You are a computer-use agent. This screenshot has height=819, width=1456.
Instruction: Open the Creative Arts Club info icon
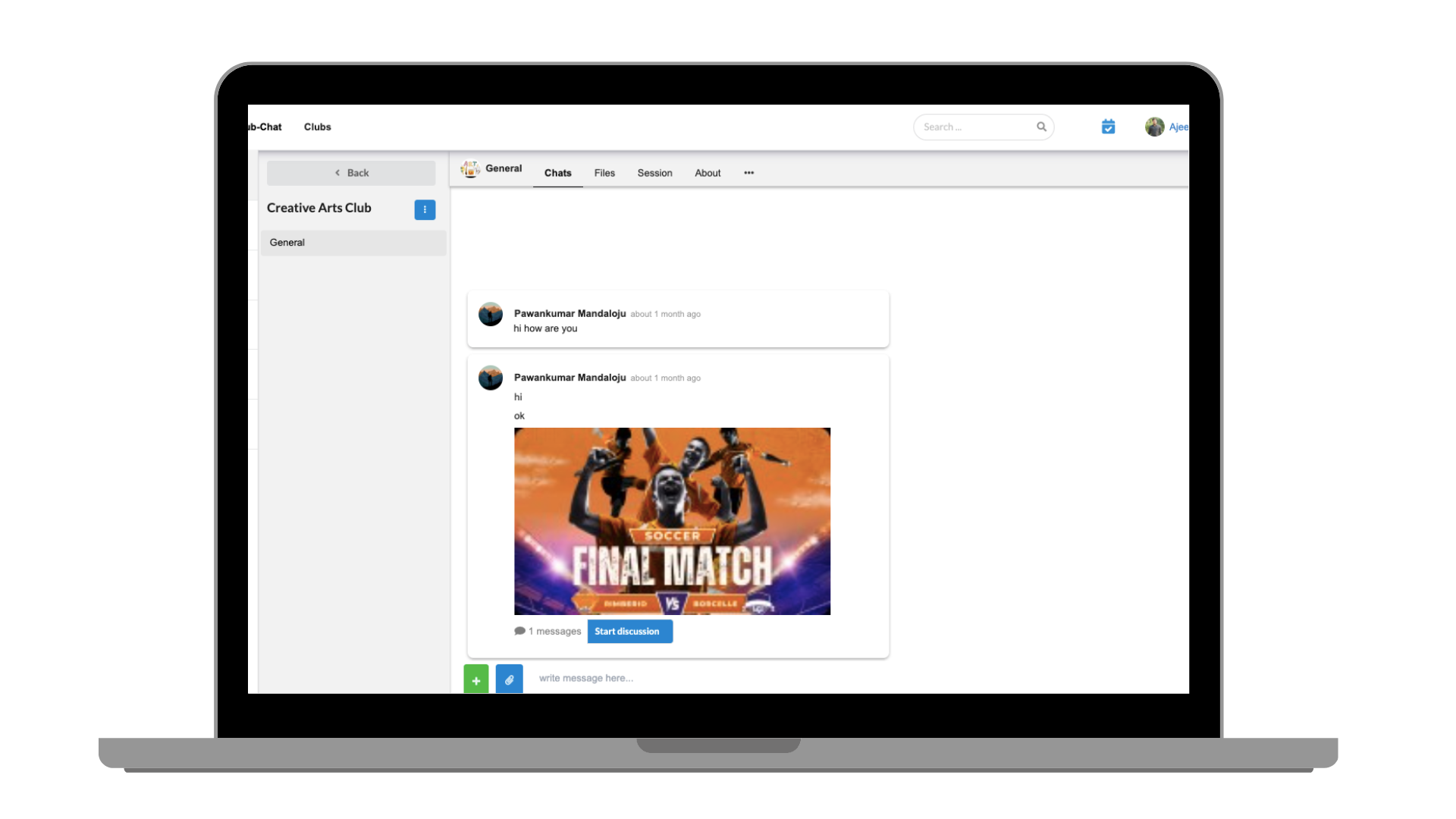tap(425, 208)
